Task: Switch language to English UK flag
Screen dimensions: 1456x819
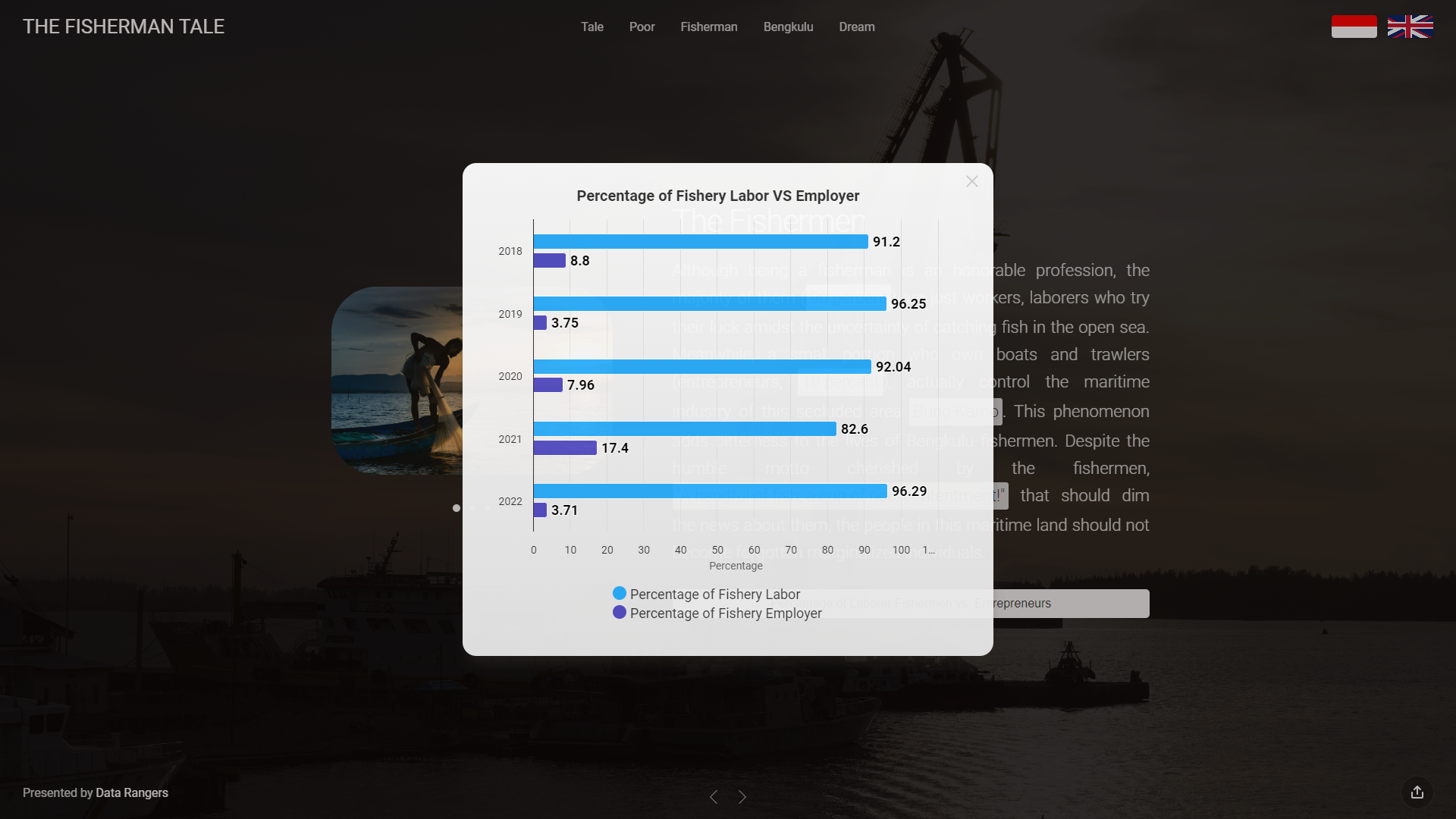Action: click(1410, 27)
